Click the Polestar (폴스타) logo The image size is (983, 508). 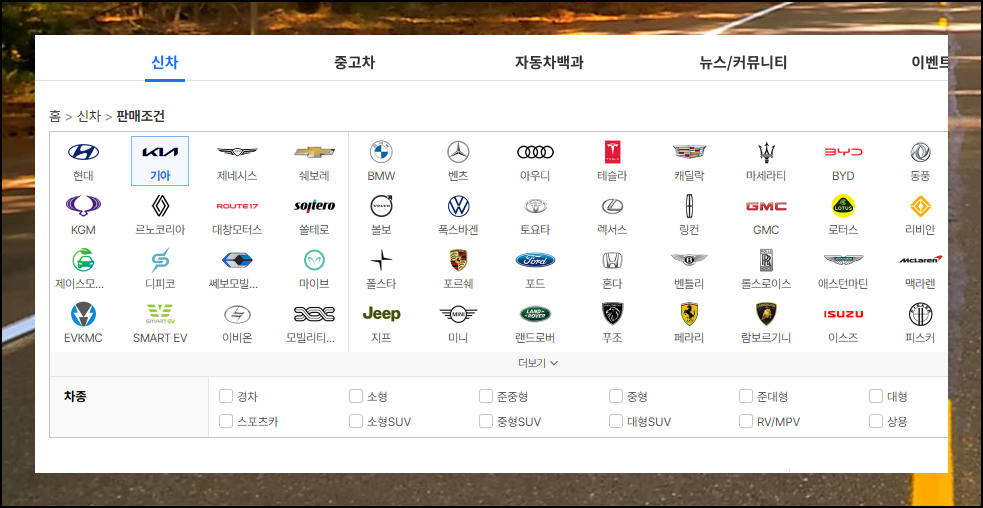pos(381,260)
